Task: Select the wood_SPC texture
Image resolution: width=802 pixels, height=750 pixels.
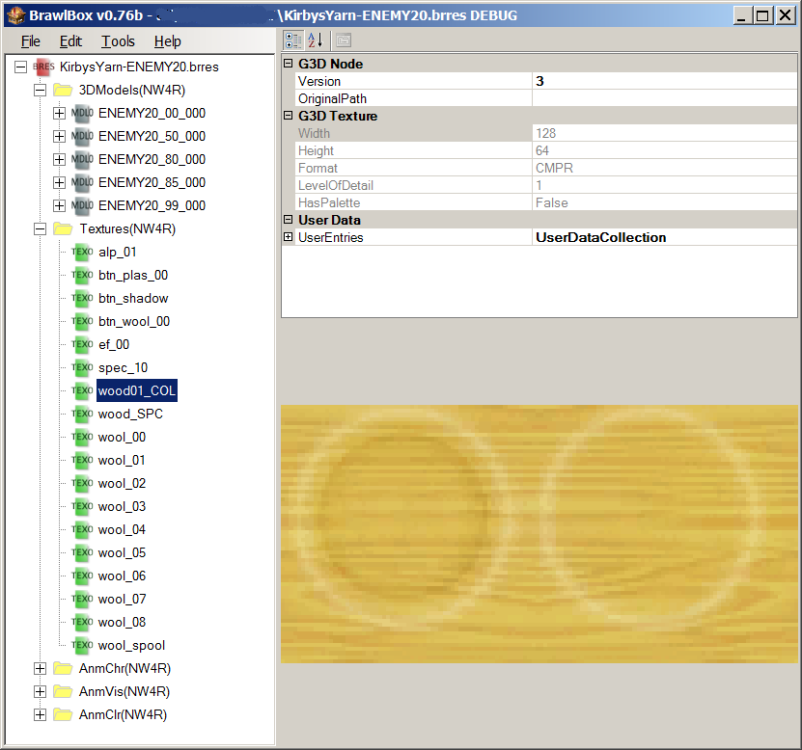Action: (130, 414)
